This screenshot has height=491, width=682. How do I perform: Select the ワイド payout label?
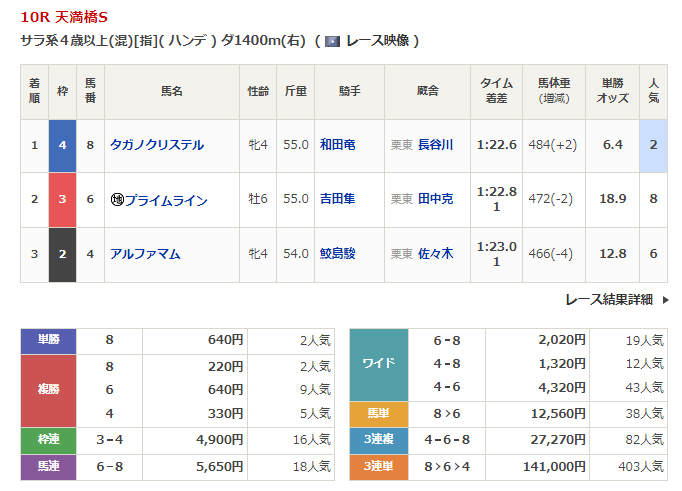pos(378,364)
